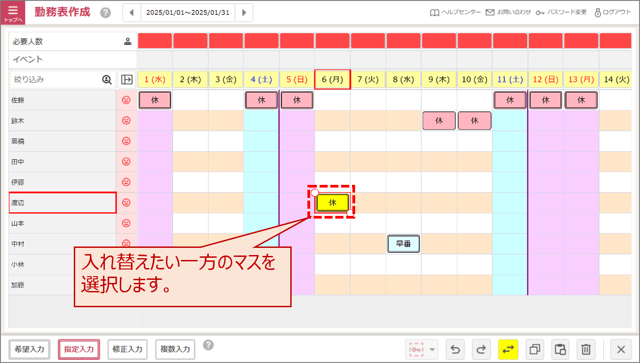Toggle the 指定入力 mode button
This screenshot has width=640, height=363.
79,350
